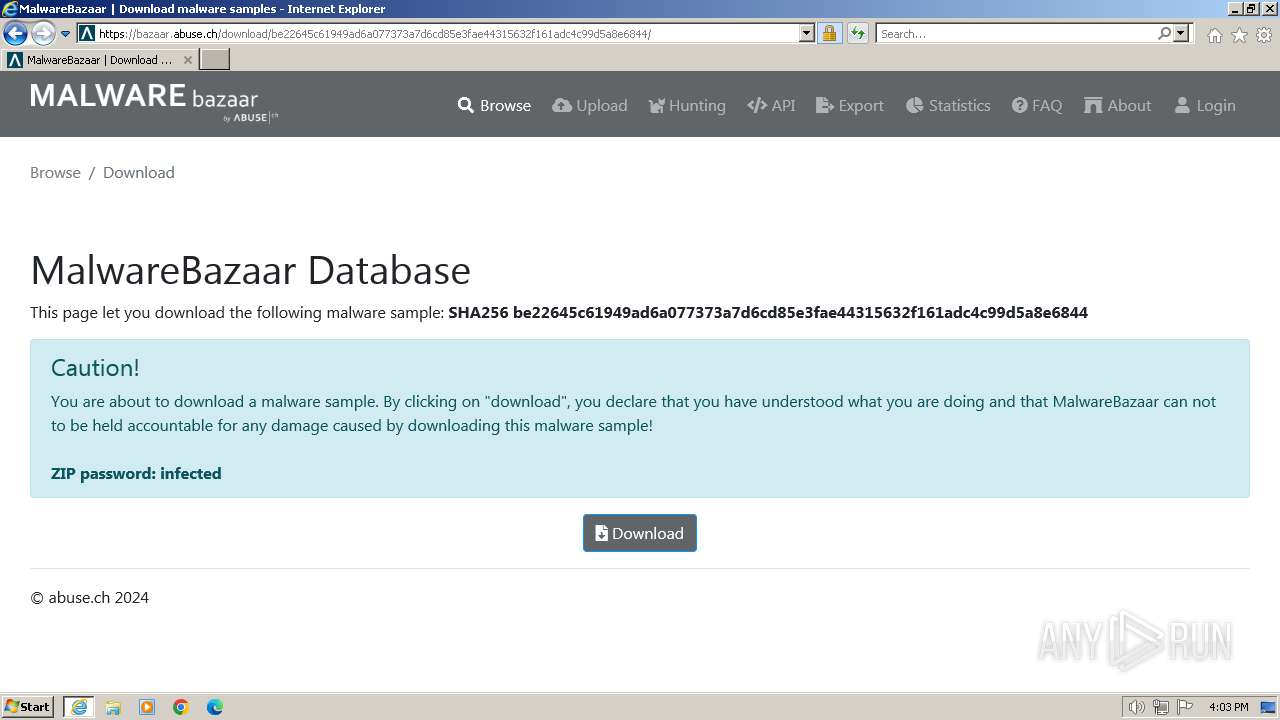Click the IE Back arrow button

[x=15, y=34]
